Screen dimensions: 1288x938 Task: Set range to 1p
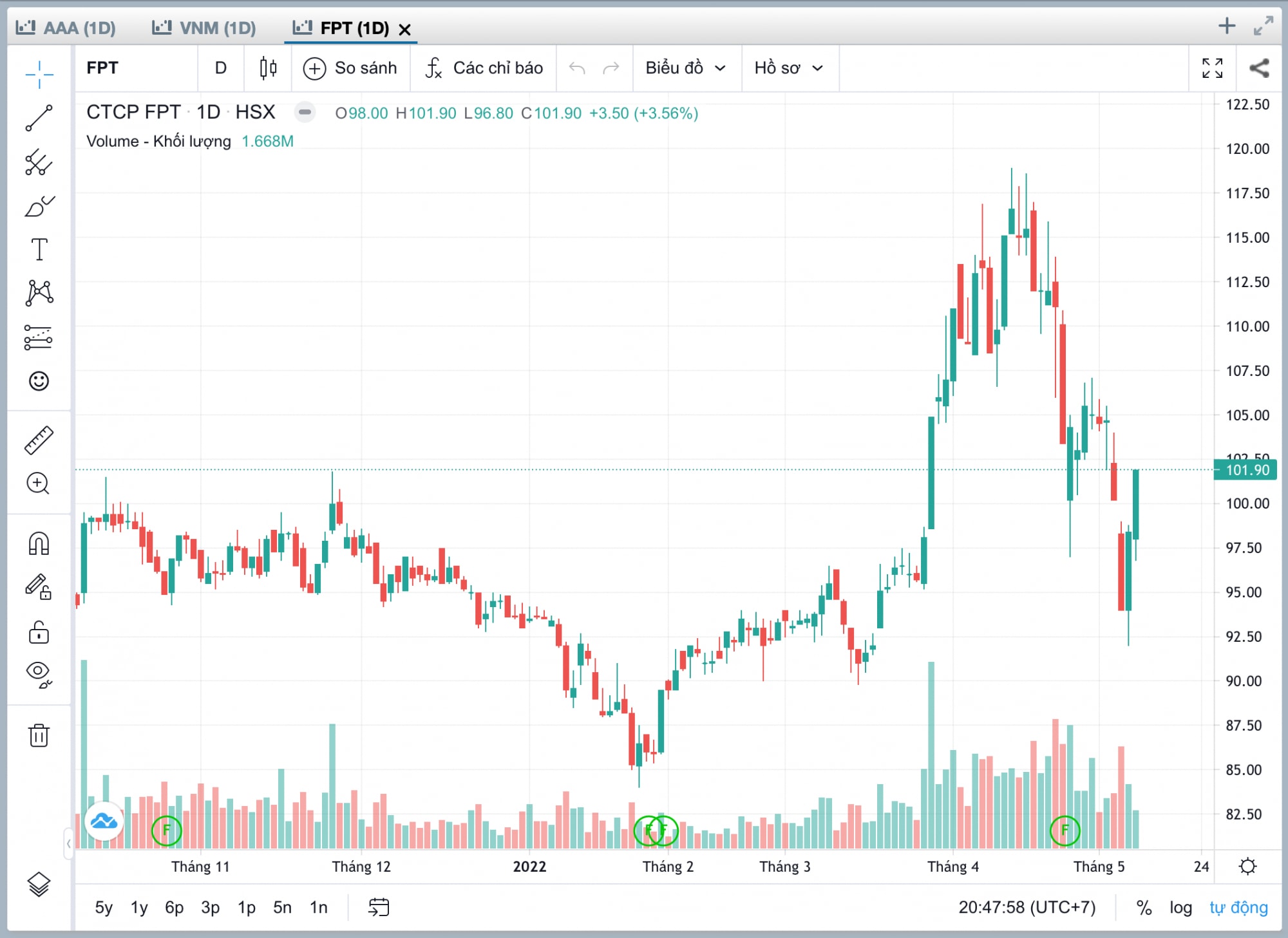246,907
